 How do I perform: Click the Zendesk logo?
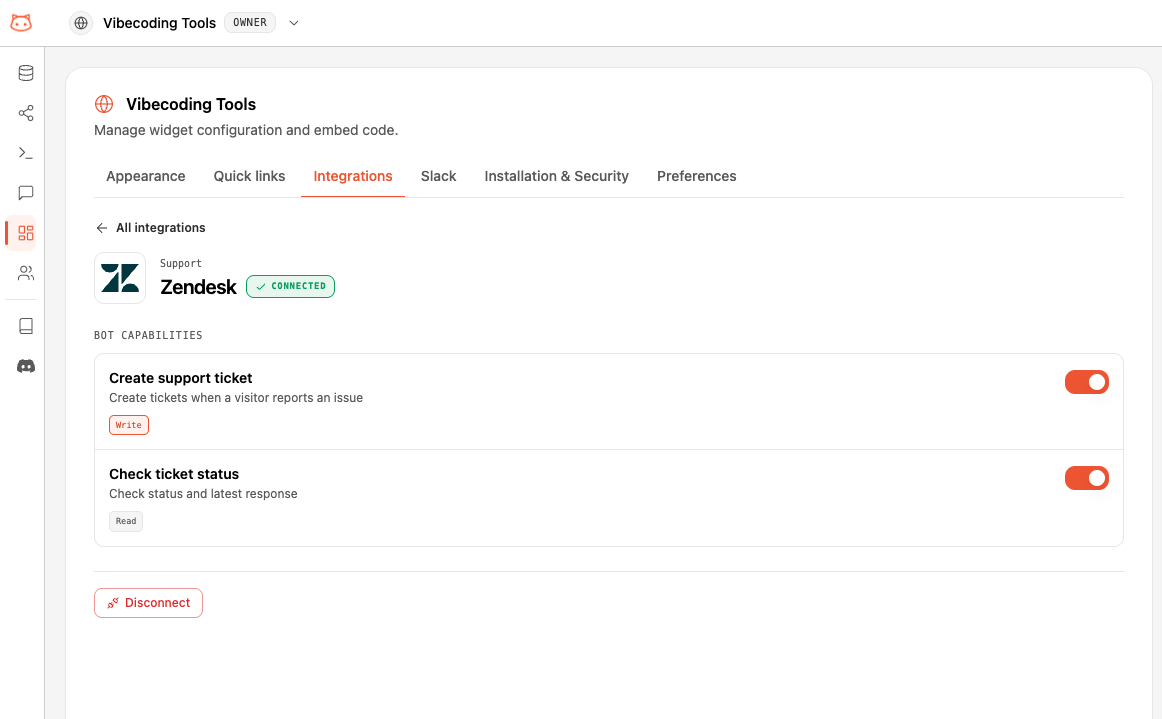point(120,278)
